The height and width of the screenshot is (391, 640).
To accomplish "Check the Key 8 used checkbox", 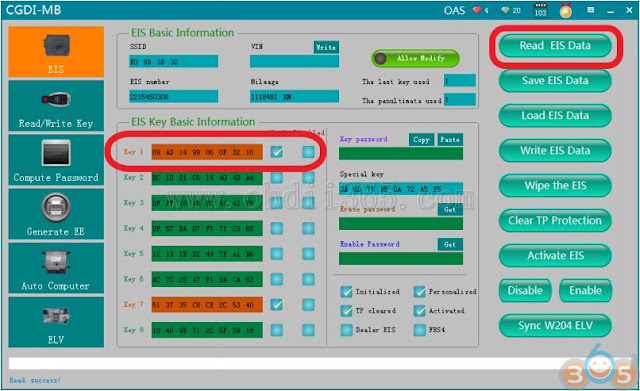I will [277, 330].
